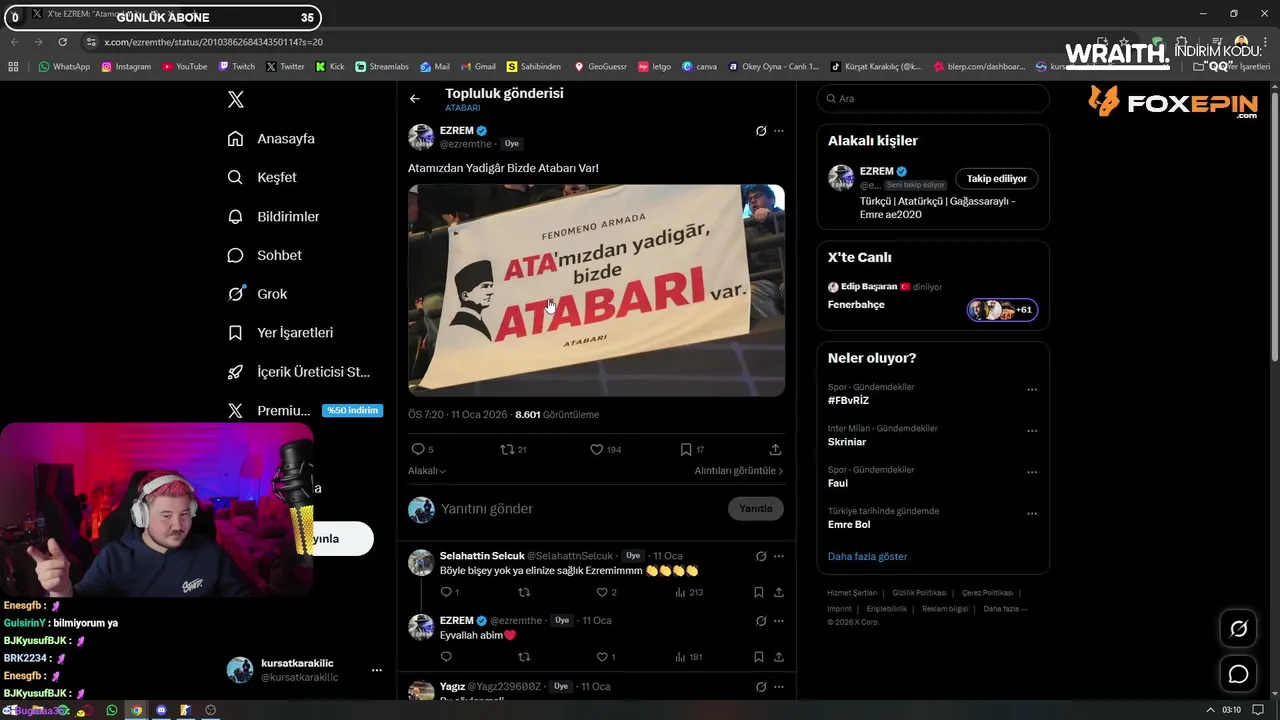This screenshot has width=1280, height=720.
Task: Open the apps grid in bookmarks bar
Action: [x=13, y=67]
